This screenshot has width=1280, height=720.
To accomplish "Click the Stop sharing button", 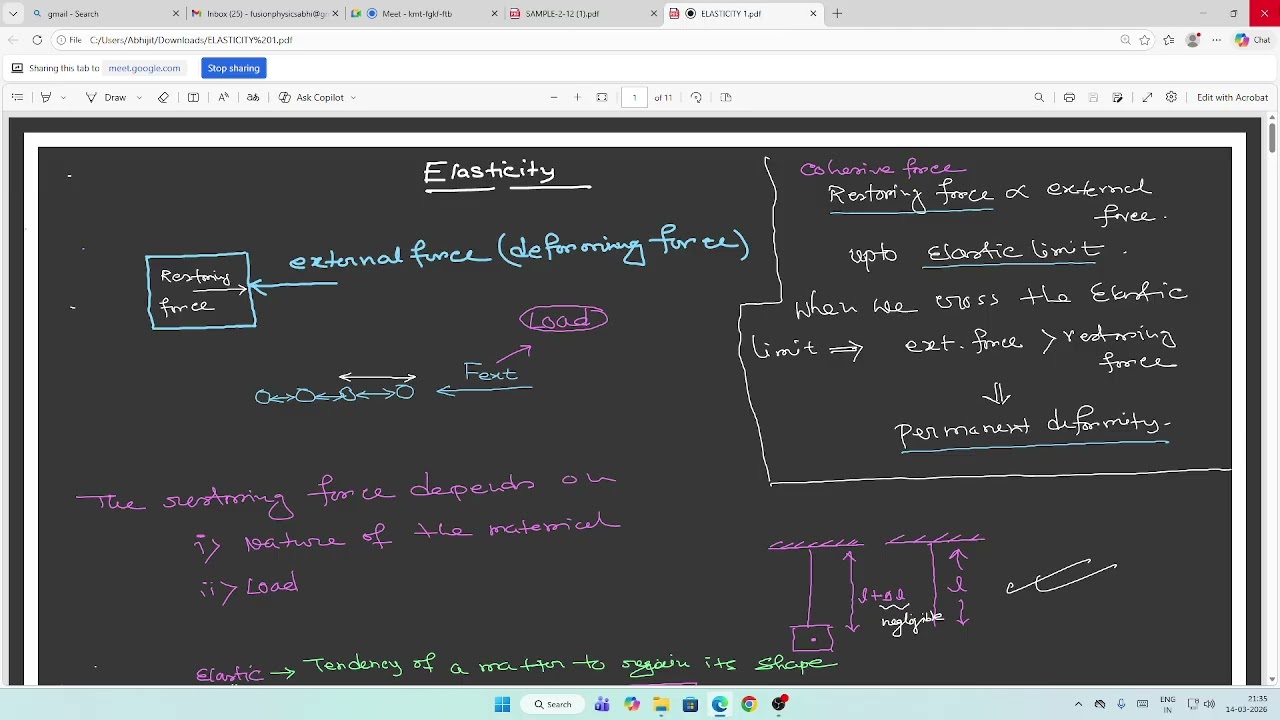I will [x=233, y=68].
